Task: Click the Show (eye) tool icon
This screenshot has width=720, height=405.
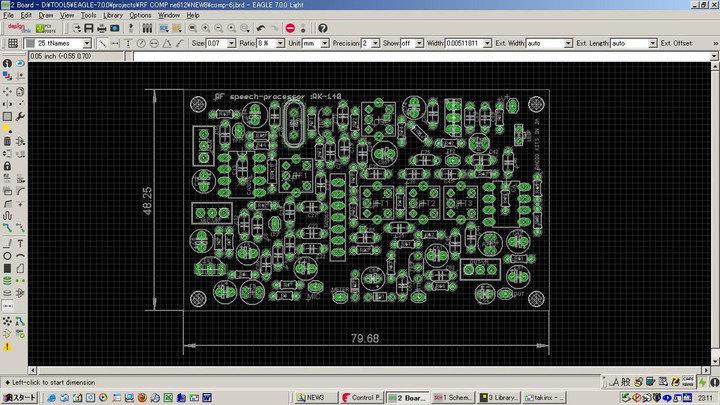Action: click(21, 63)
